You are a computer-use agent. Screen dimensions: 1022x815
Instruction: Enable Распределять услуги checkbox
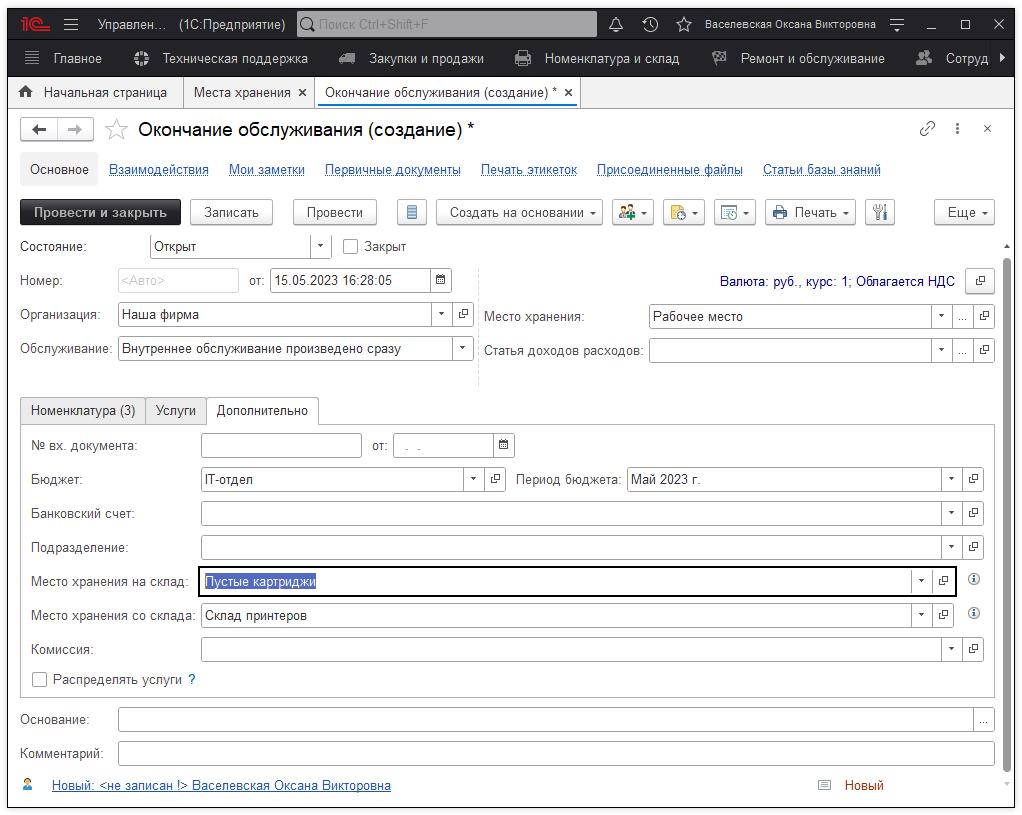pyautogui.click(x=40, y=680)
